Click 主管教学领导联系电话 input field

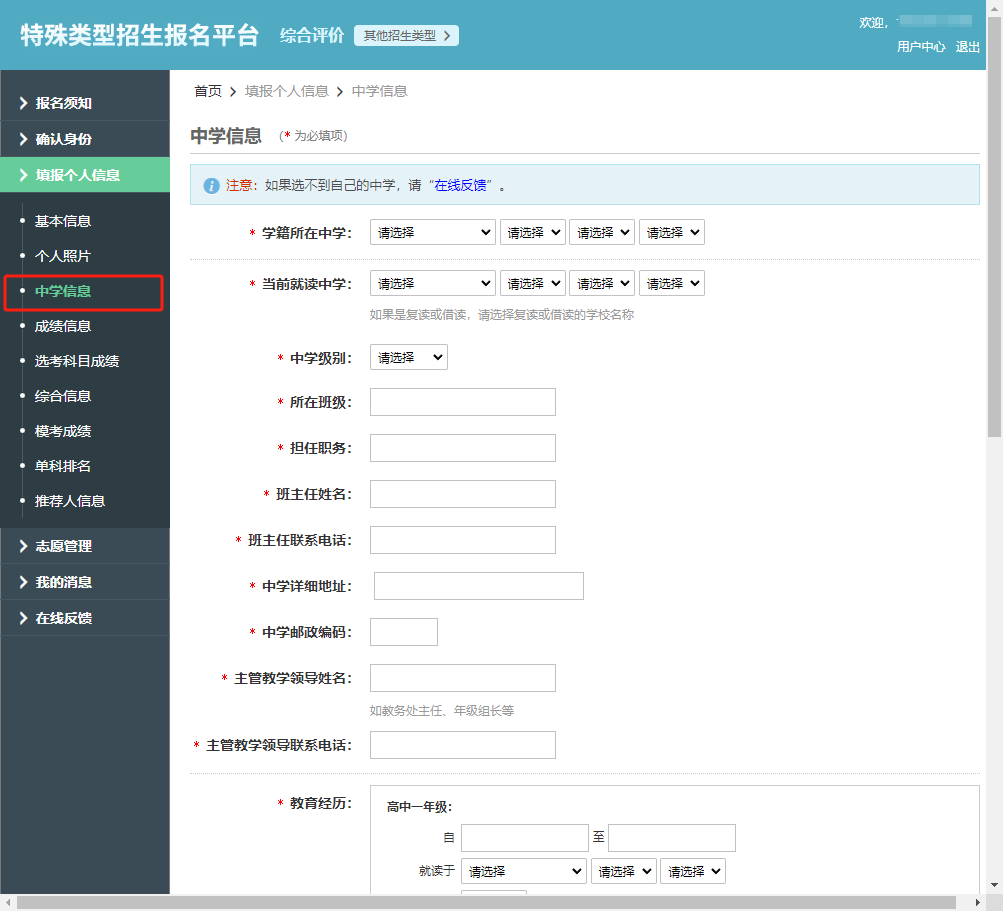462,745
